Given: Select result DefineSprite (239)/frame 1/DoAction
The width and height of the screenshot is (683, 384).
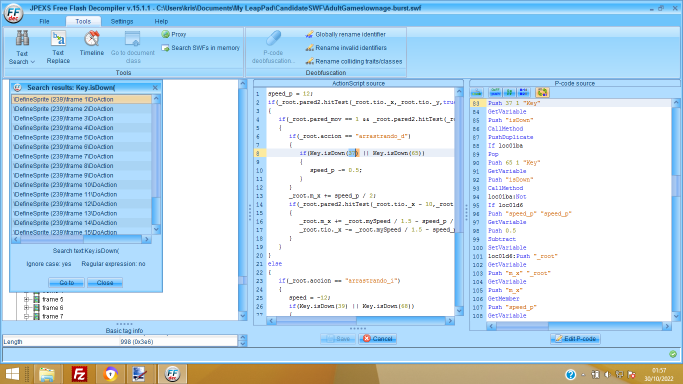Looking at the screenshot, I should pos(81,99).
